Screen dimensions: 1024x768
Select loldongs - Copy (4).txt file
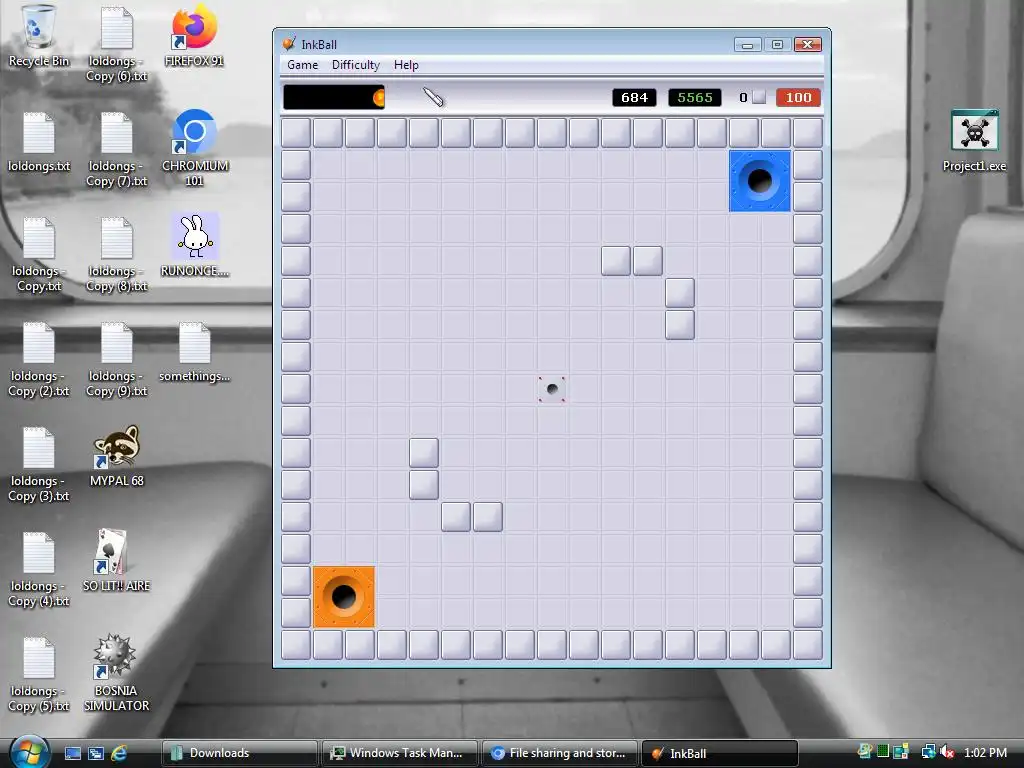[x=39, y=569]
